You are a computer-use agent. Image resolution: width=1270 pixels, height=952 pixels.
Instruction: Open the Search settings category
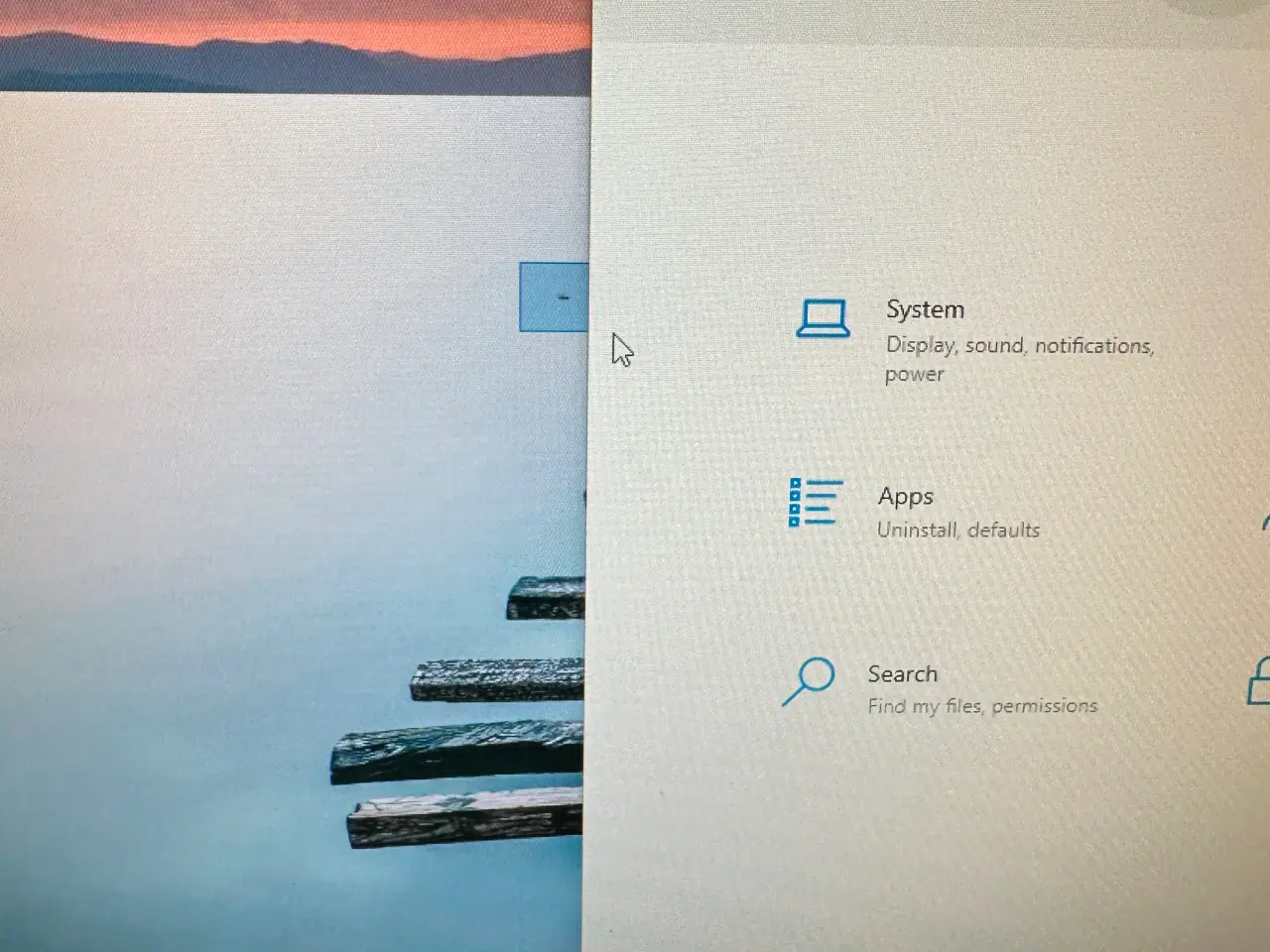pos(902,674)
